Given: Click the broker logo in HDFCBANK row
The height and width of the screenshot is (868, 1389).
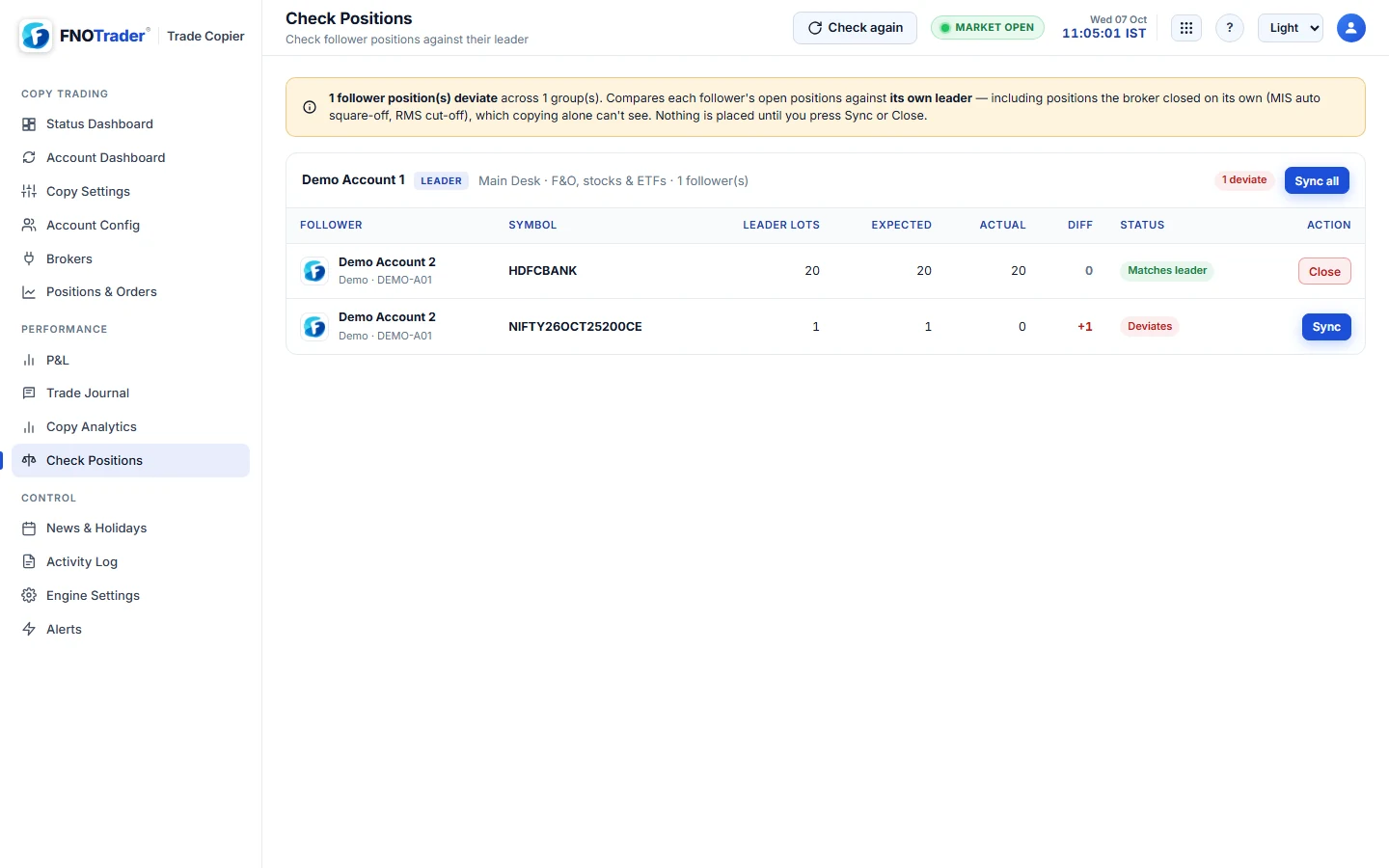Looking at the screenshot, I should click(x=314, y=271).
